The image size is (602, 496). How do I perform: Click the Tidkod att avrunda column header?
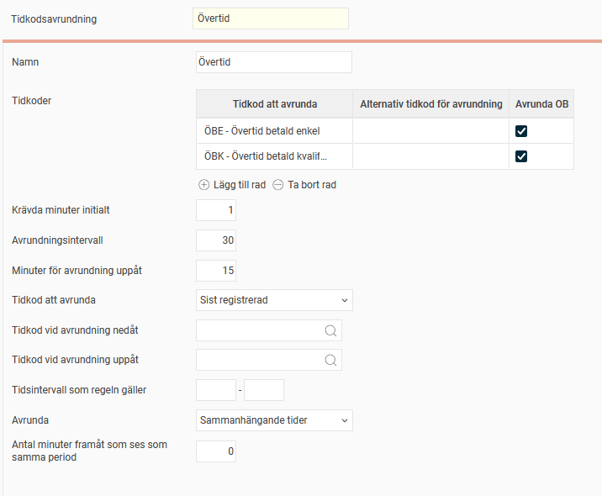click(273, 105)
